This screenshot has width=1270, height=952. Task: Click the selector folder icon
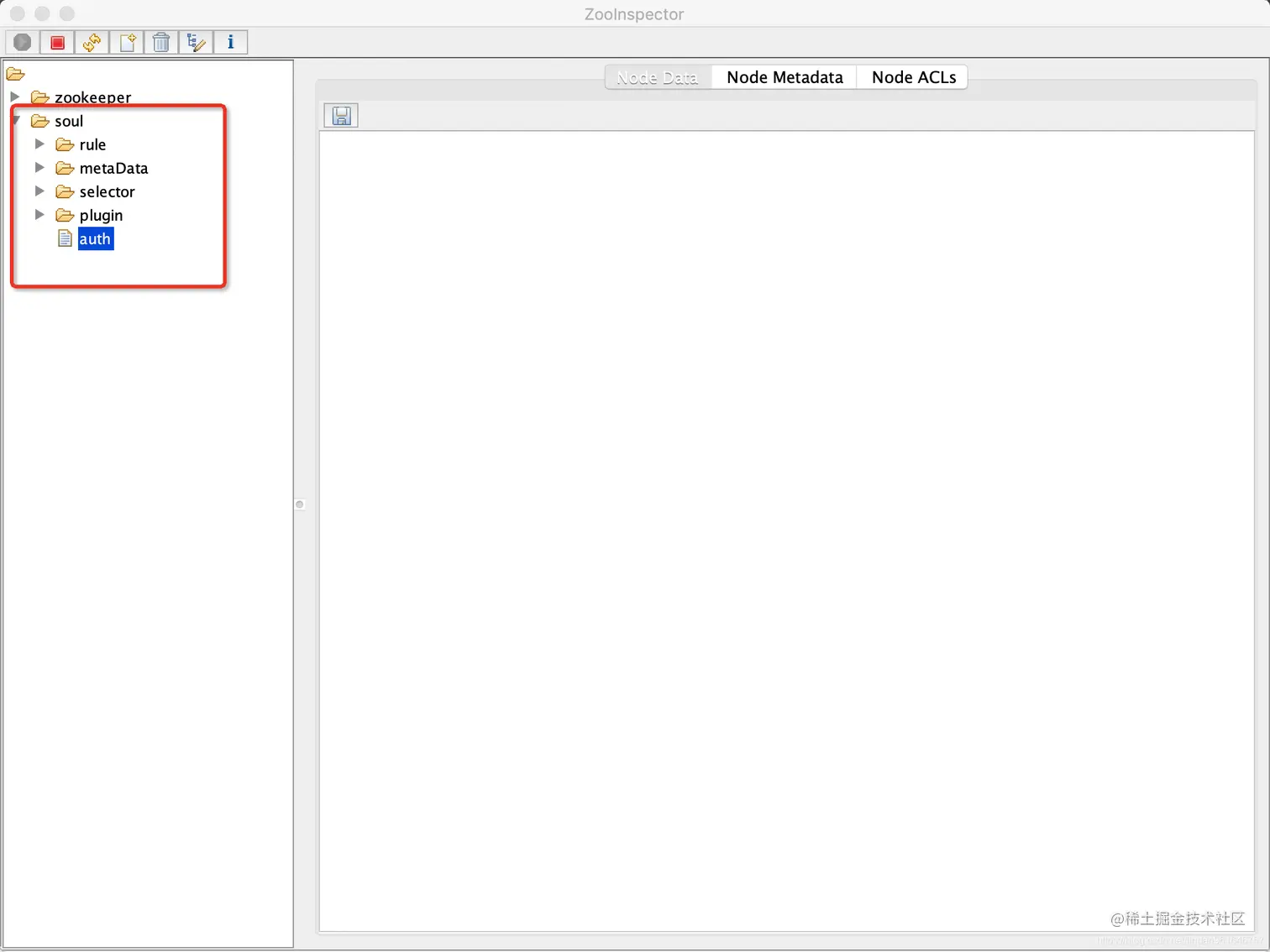65,191
